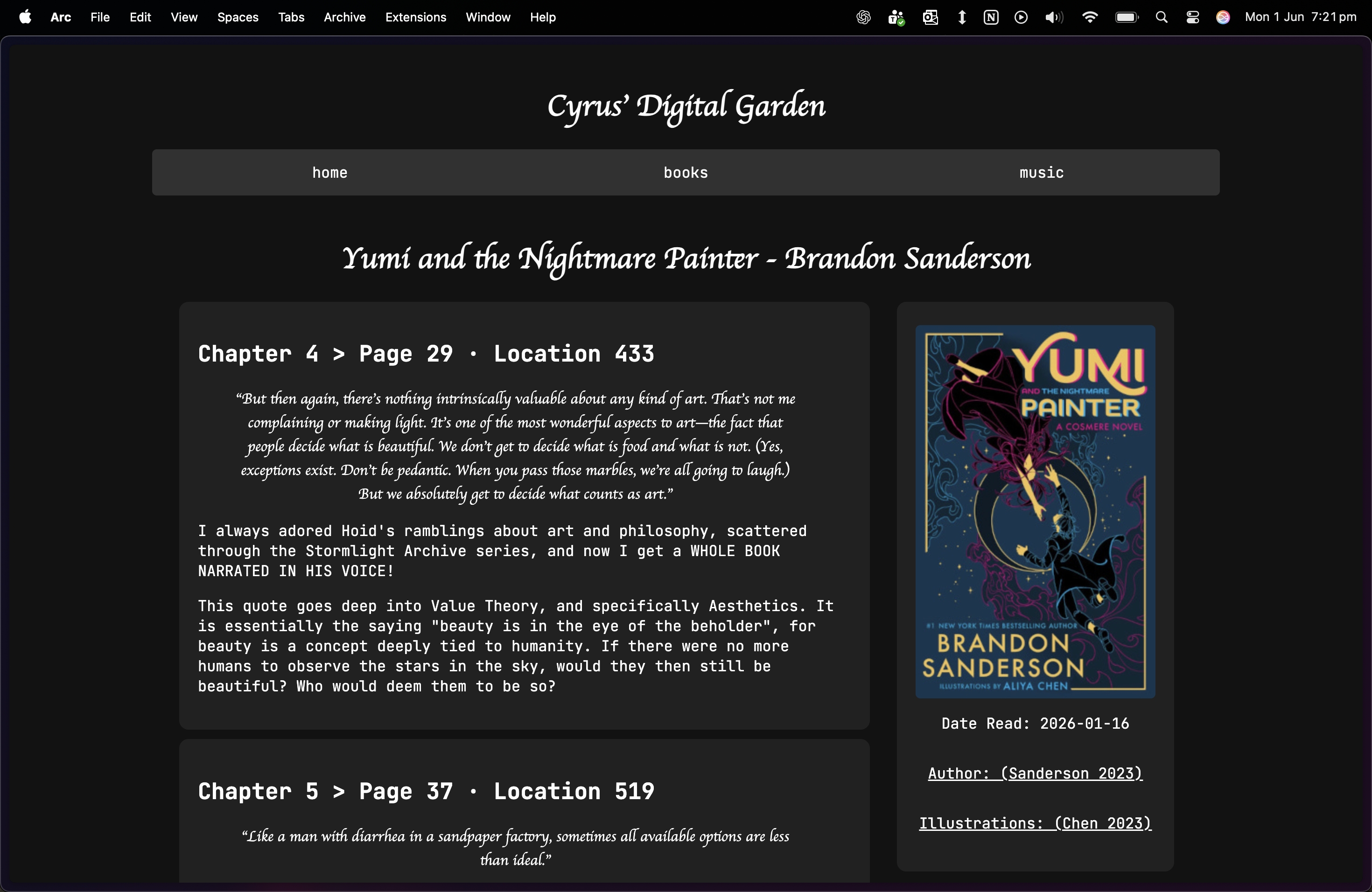
Task: Open the books nav tab
Action: 686,172
